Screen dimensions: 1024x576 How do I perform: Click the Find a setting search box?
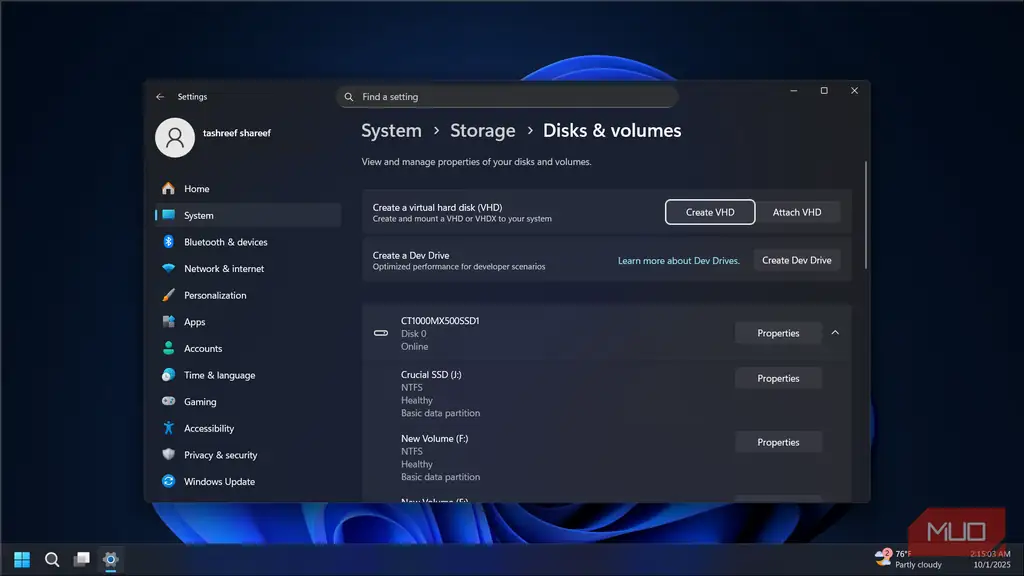[x=507, y=97]
